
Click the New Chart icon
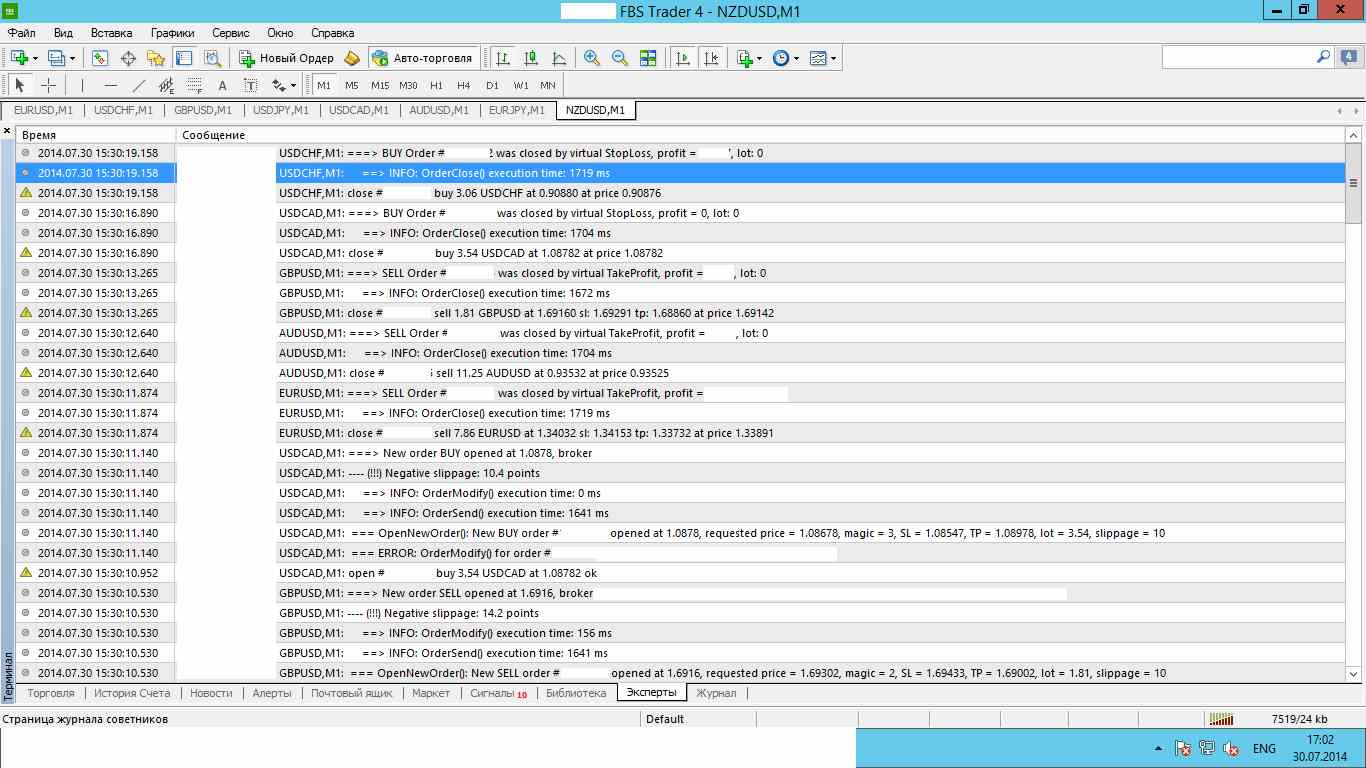20,58
